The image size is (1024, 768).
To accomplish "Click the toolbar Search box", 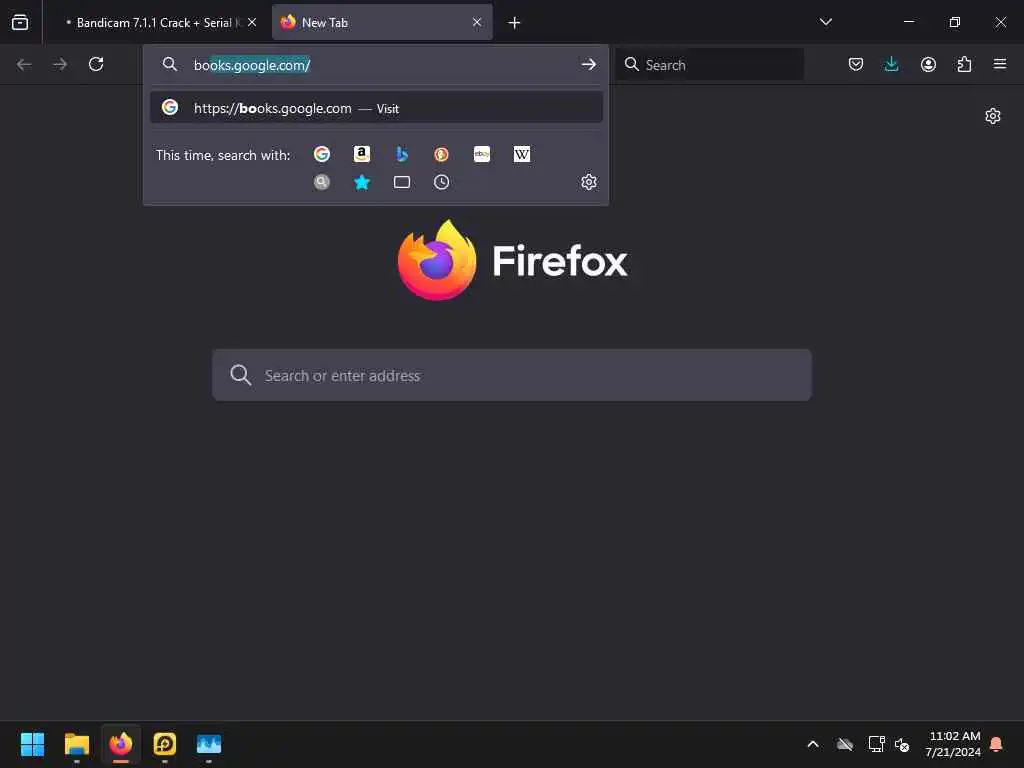I will click(710, 65).
